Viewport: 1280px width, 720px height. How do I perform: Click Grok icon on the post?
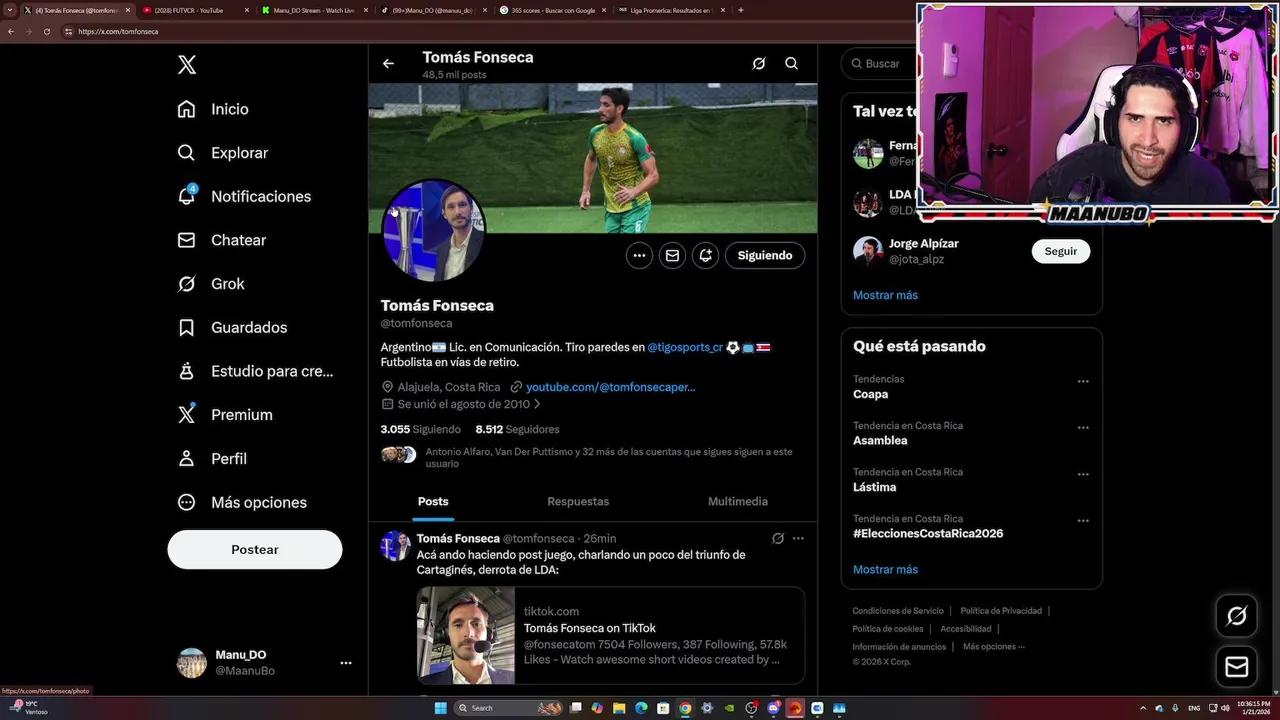[778, 538]
